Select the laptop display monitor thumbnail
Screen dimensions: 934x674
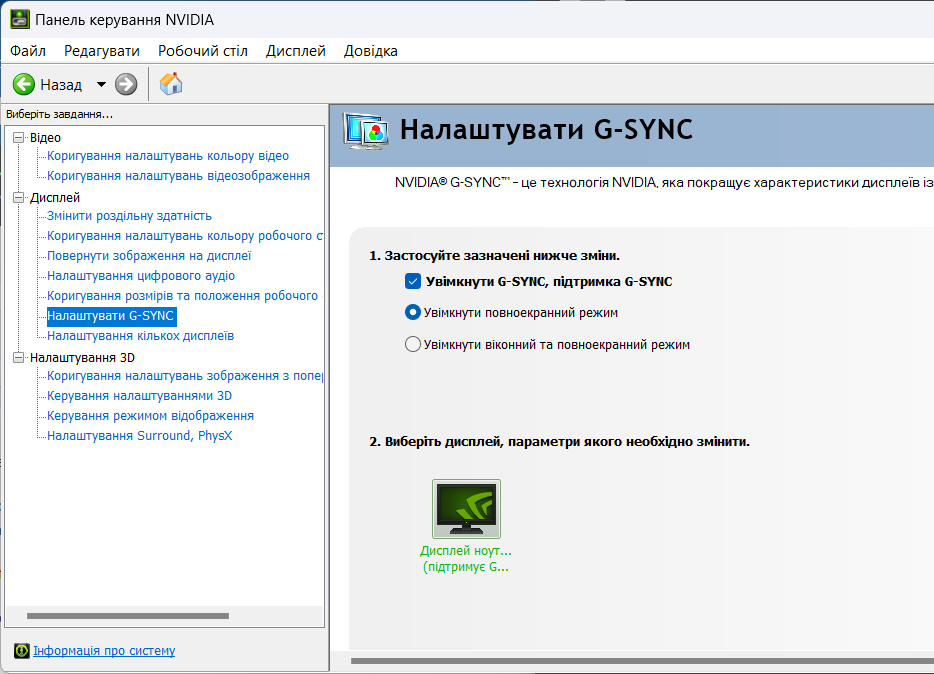point(466,509)
